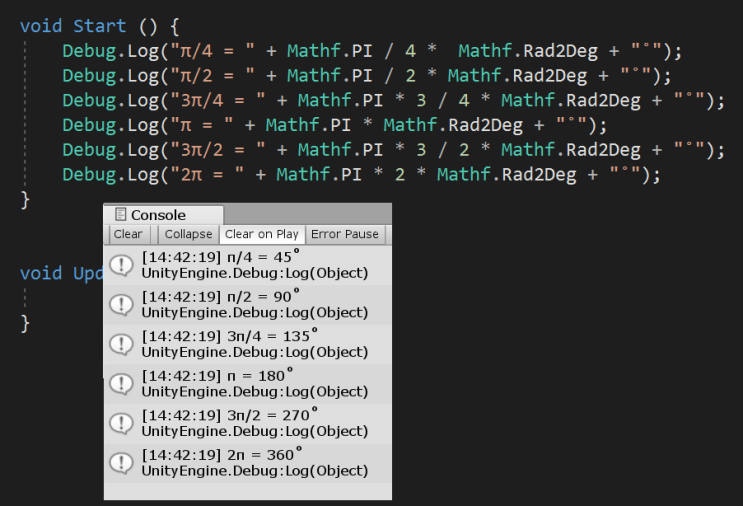Click the info icon beside the 3π/4 log
The image size is (743, 506).
point(121,344)
